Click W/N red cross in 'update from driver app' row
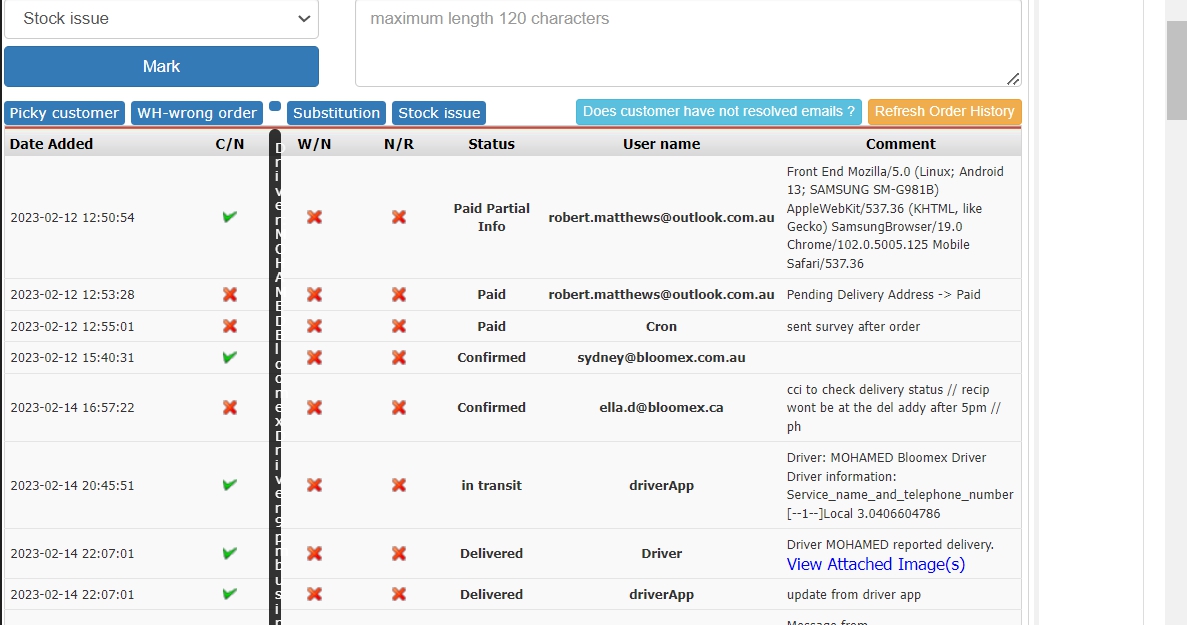 314,594
